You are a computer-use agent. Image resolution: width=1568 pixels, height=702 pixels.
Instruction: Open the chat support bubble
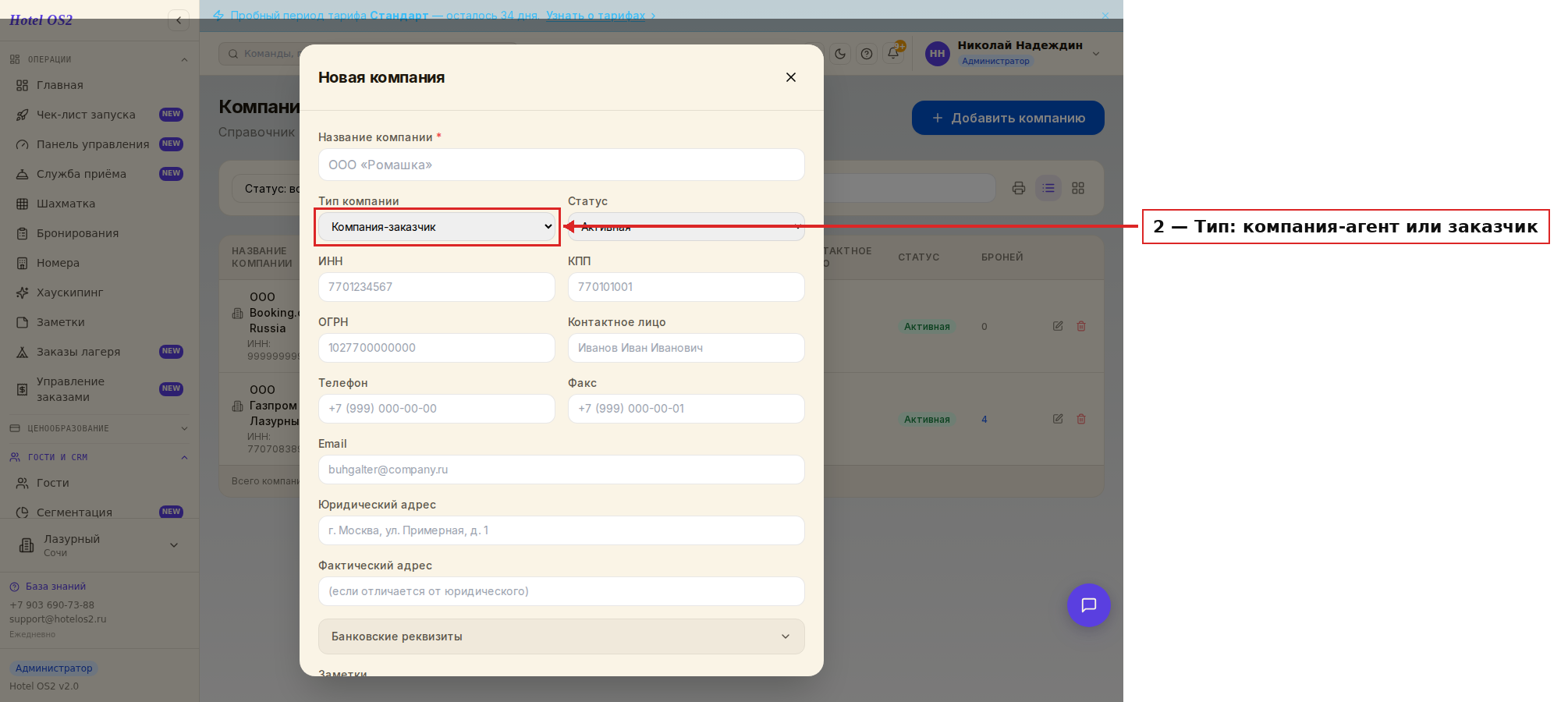(1088, 605)
